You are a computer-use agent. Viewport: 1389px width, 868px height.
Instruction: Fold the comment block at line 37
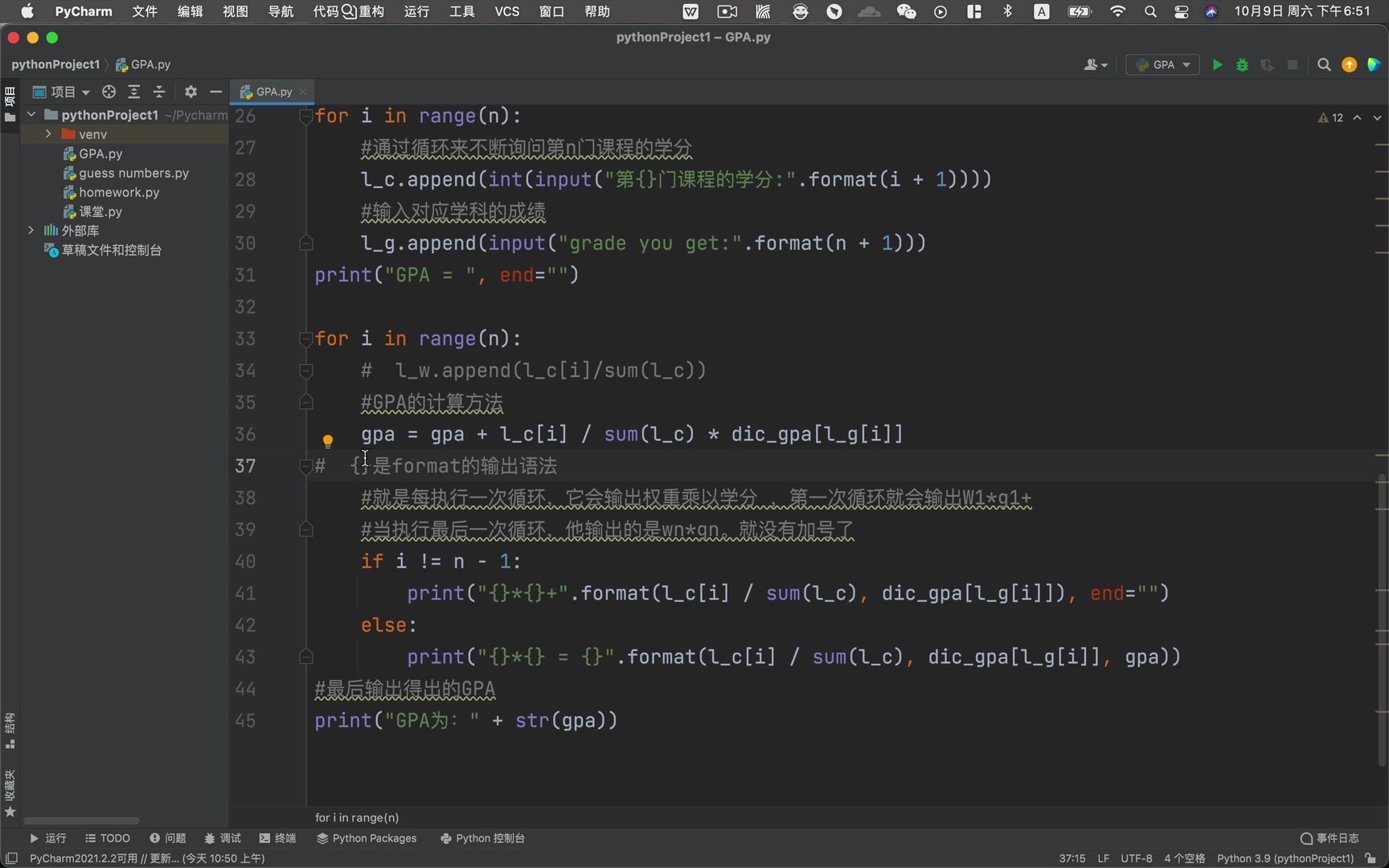pos(305,466)
